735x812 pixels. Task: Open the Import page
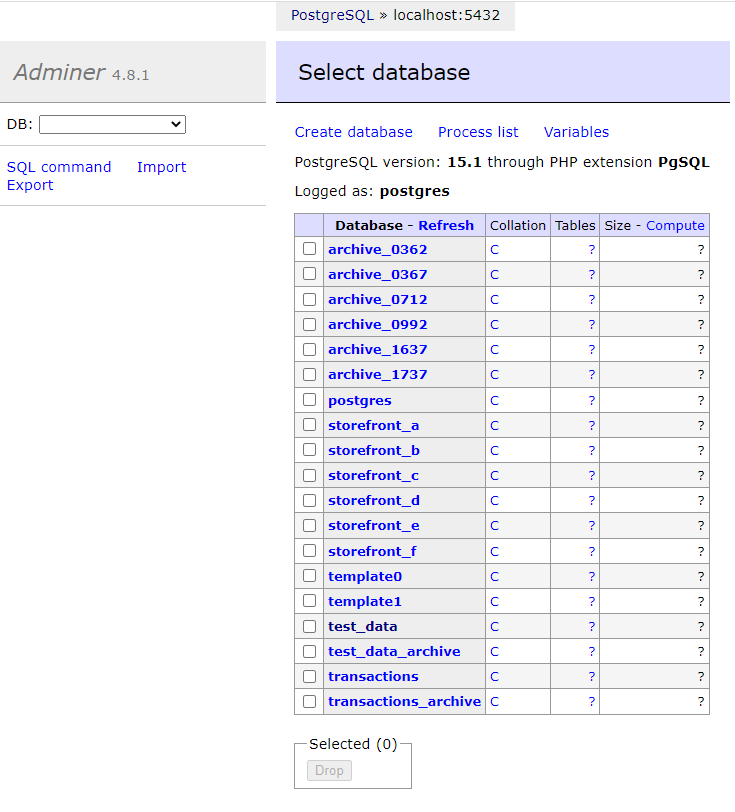(161, 167)
